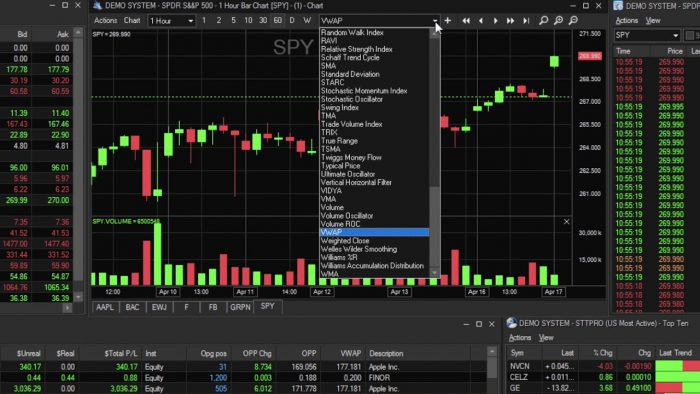Select Weighted Close from the indicator list

pyautogui.click(x=345, y=241)
